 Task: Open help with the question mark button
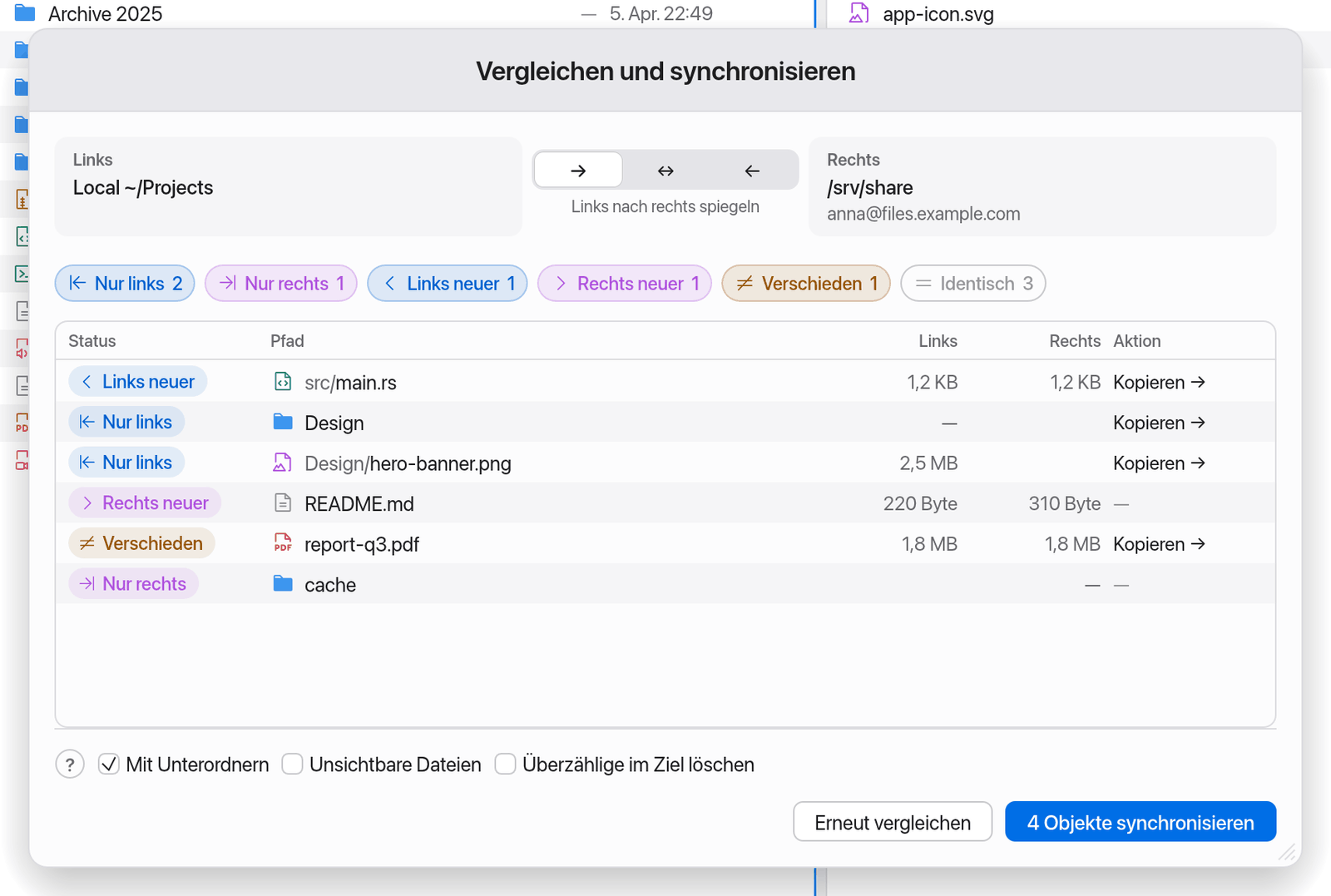[x=70, y=764]
